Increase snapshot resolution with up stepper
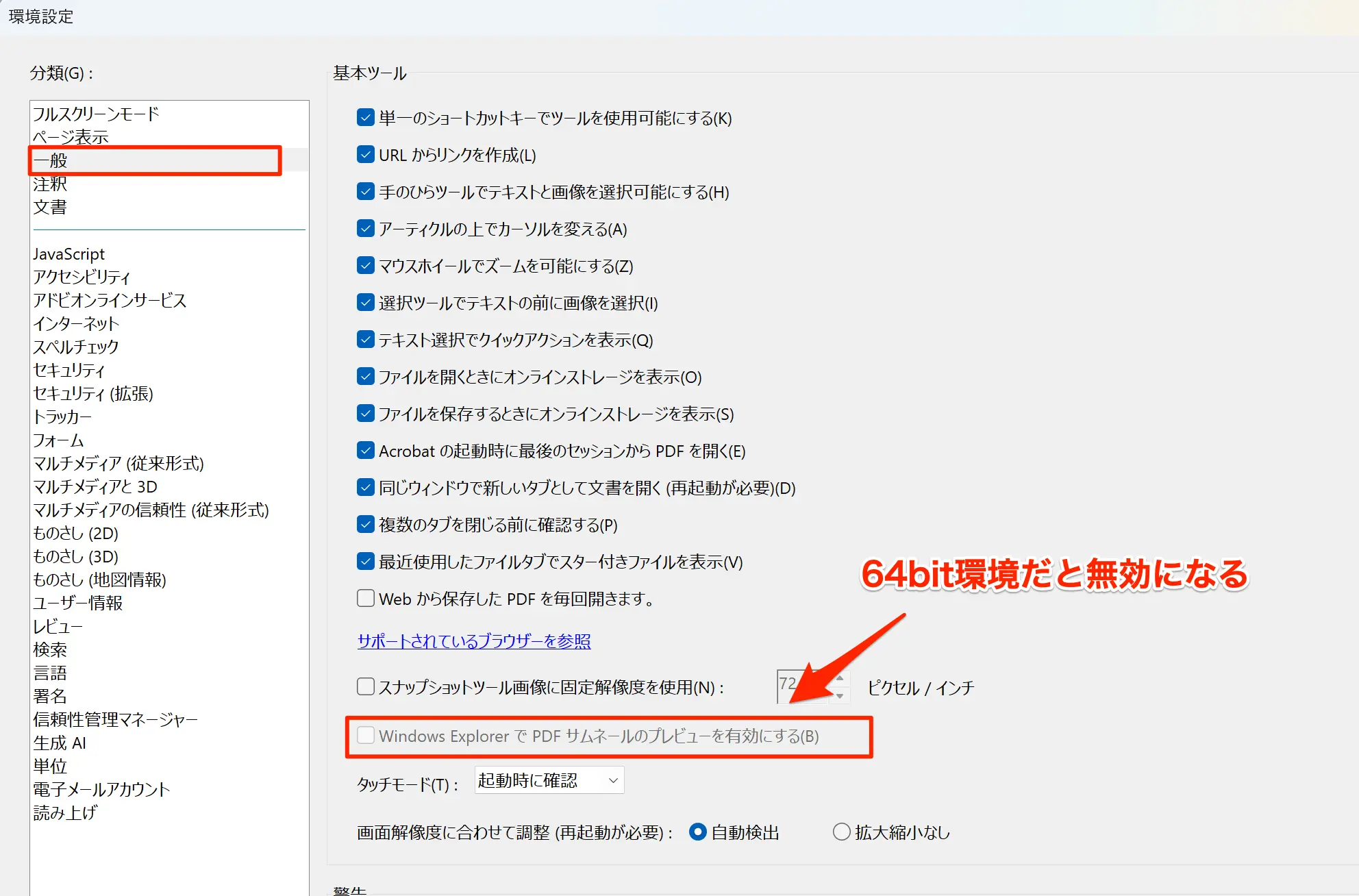The height and width of the screenshot is (896, 1359). click(840, 678)
